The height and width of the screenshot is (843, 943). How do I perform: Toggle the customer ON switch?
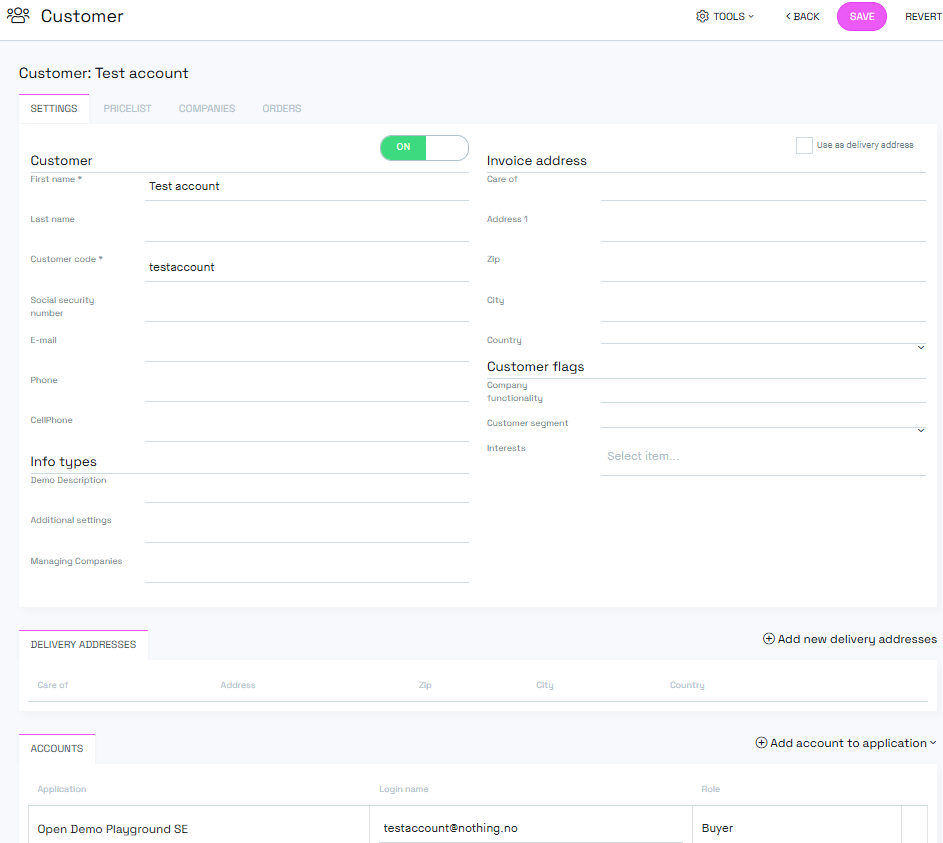tap(424, 148)
